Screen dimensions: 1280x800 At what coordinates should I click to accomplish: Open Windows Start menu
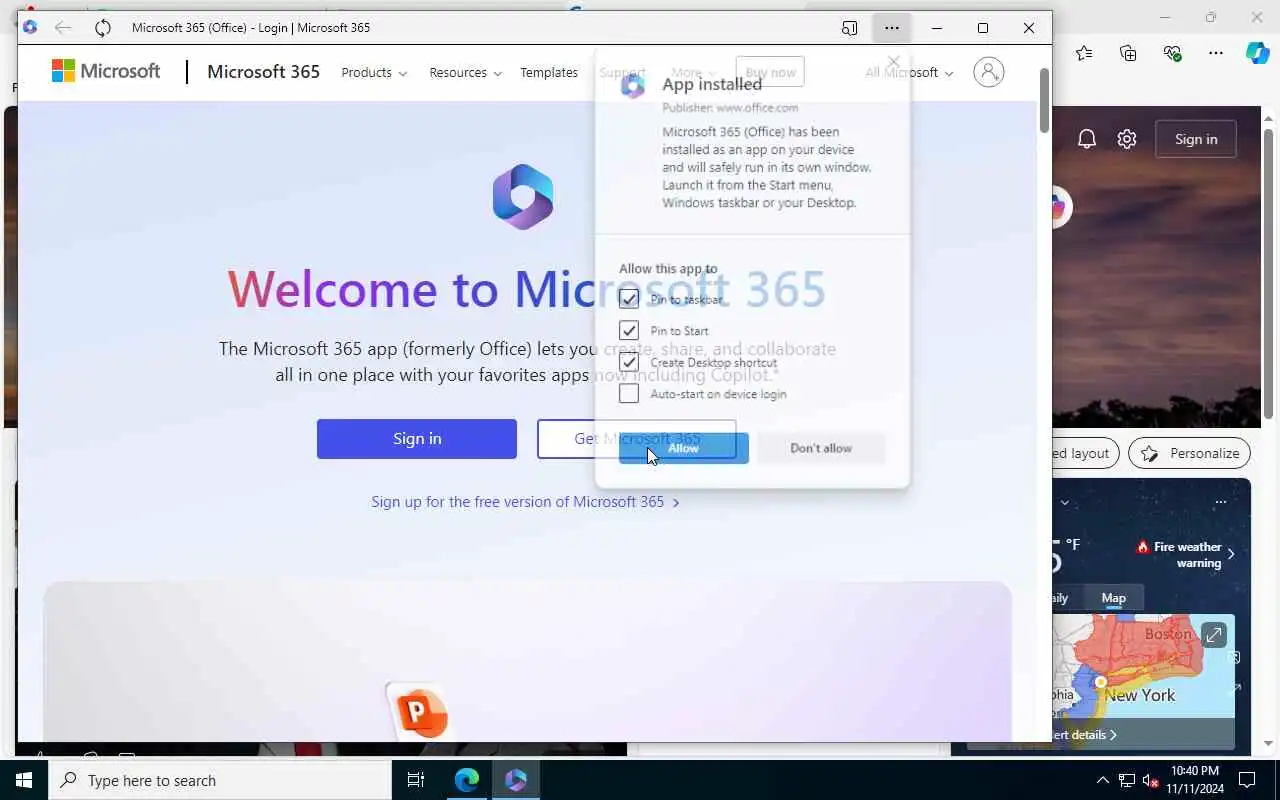click(x=24, y=780)
